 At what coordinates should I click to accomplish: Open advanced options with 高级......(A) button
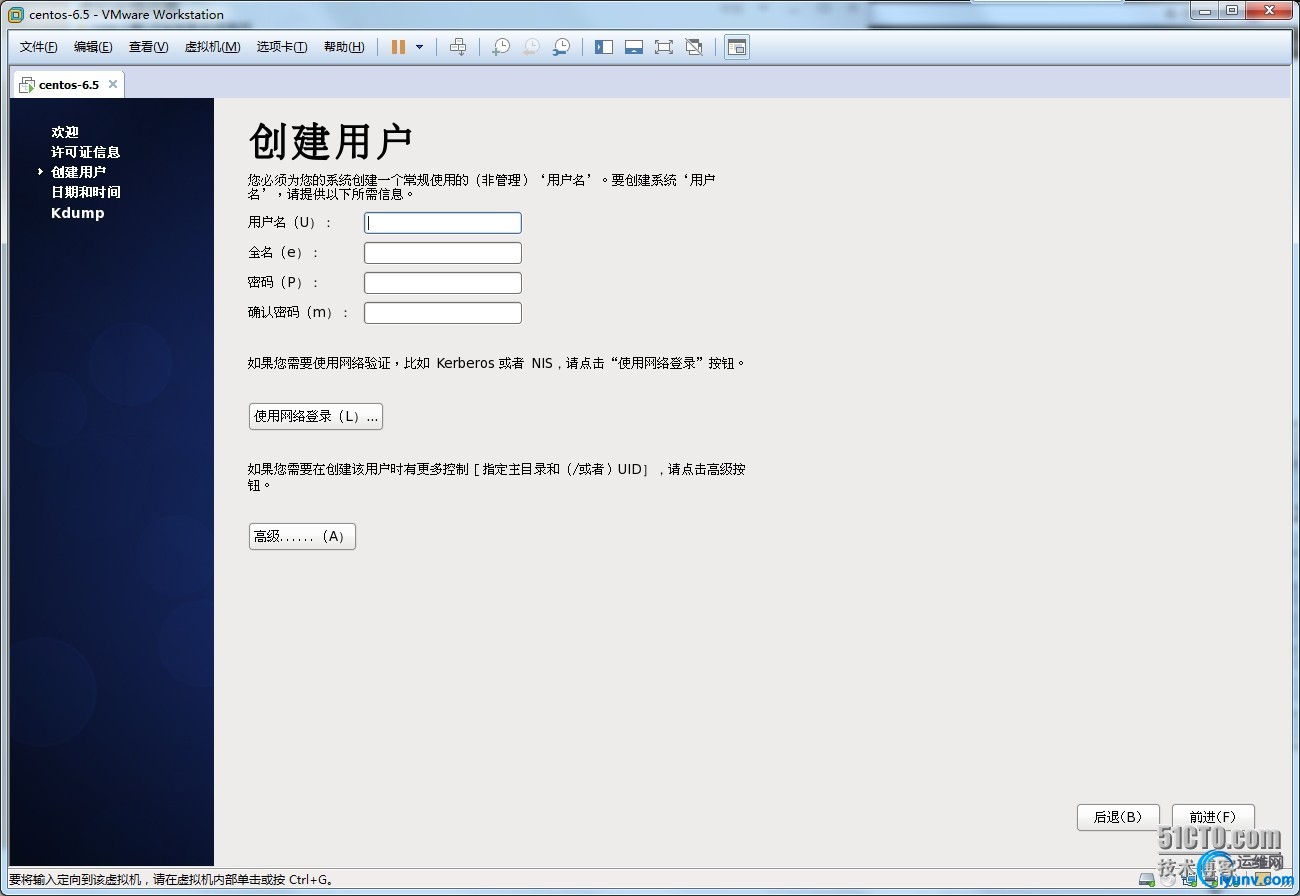(302, 537)
